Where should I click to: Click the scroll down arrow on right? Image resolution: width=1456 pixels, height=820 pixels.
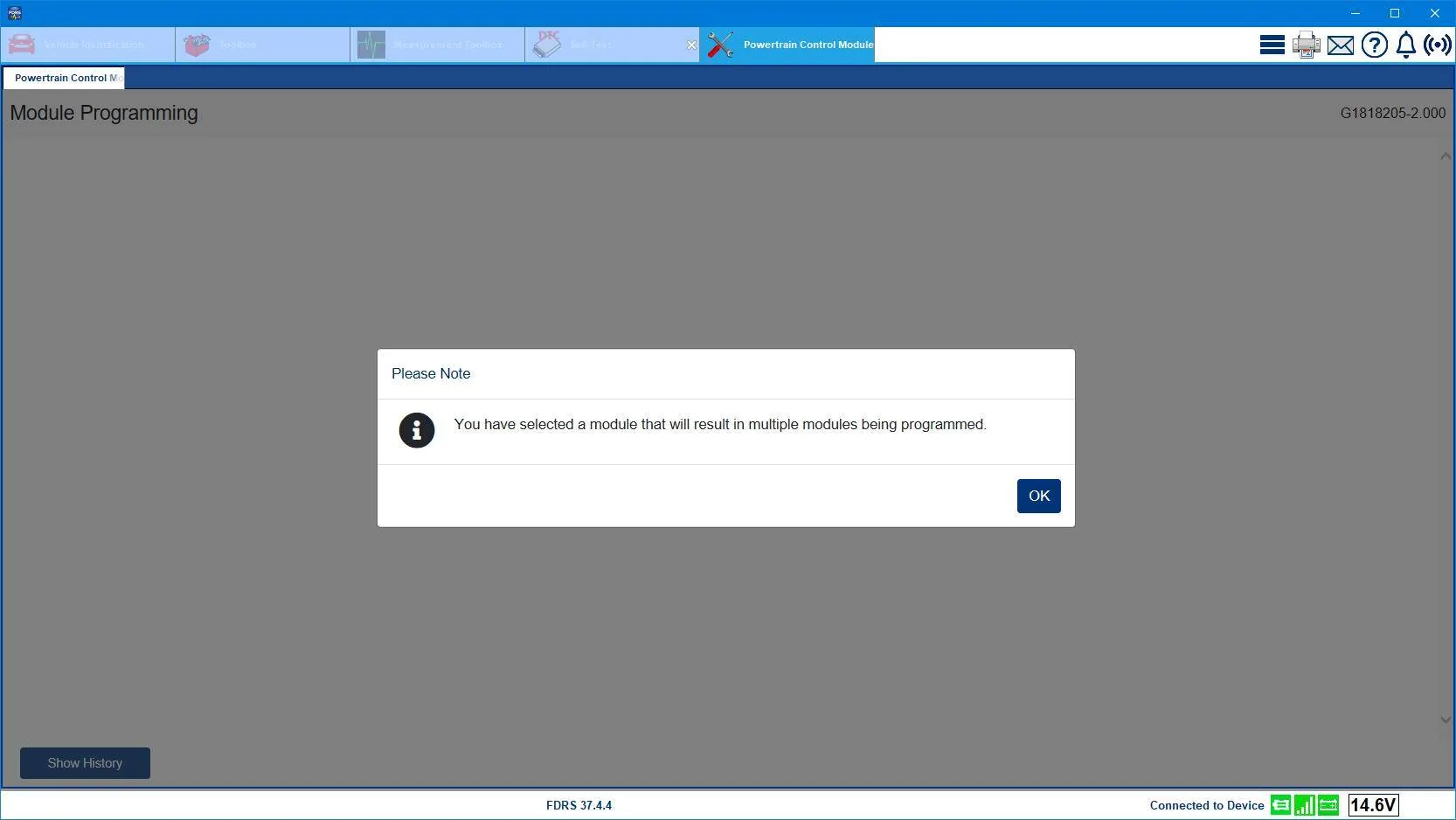pos(1445,719)
